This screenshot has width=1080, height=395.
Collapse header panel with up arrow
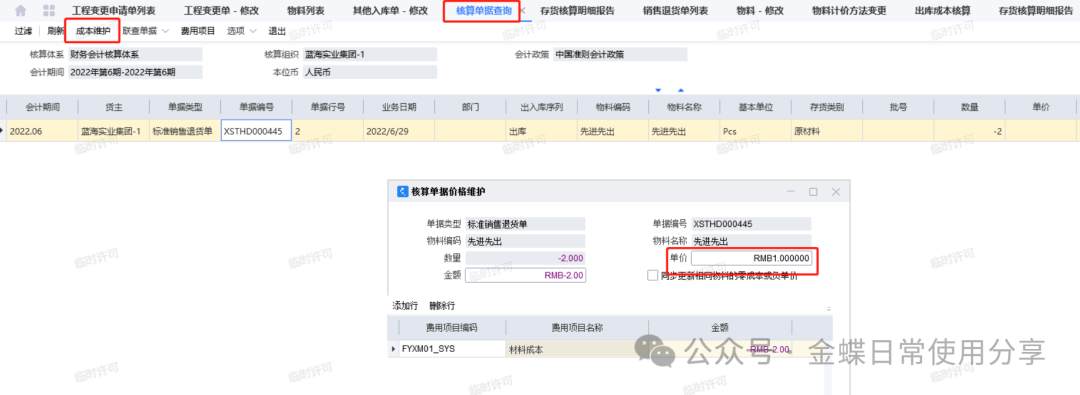tap(681, 90)
